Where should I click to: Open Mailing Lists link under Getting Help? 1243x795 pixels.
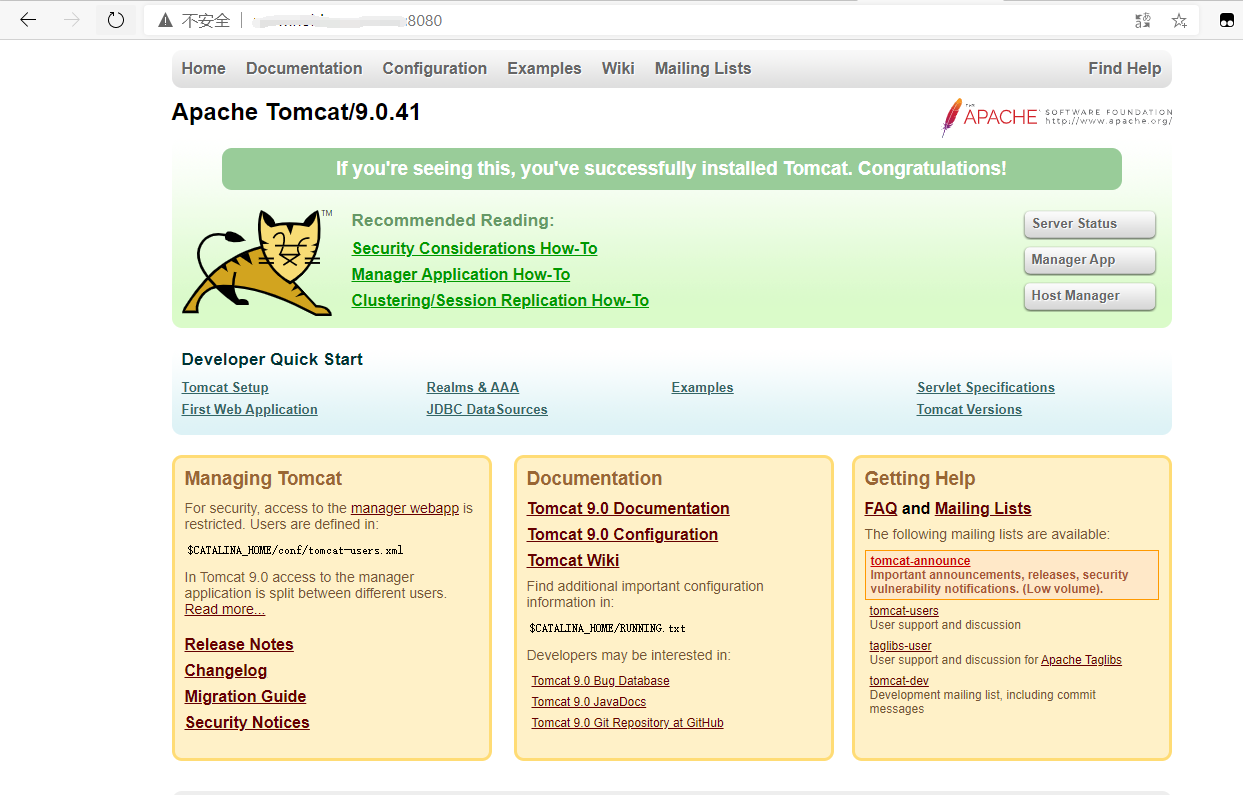(x=983, y=508)
